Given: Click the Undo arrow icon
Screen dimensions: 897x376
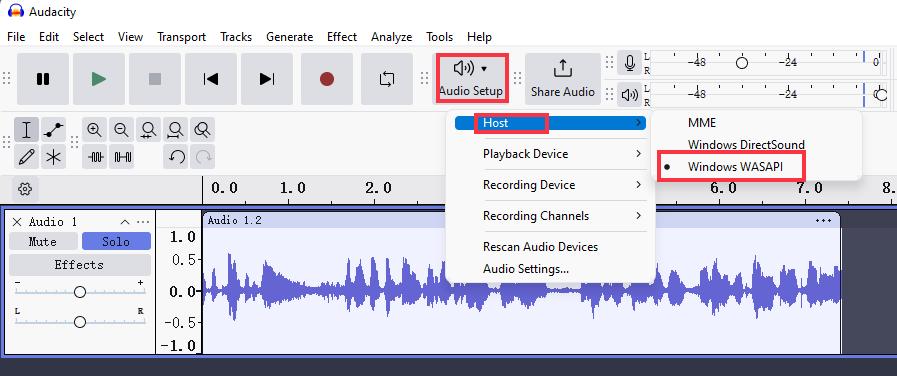Looking at the screenshot, I should [x=176, y=157].
